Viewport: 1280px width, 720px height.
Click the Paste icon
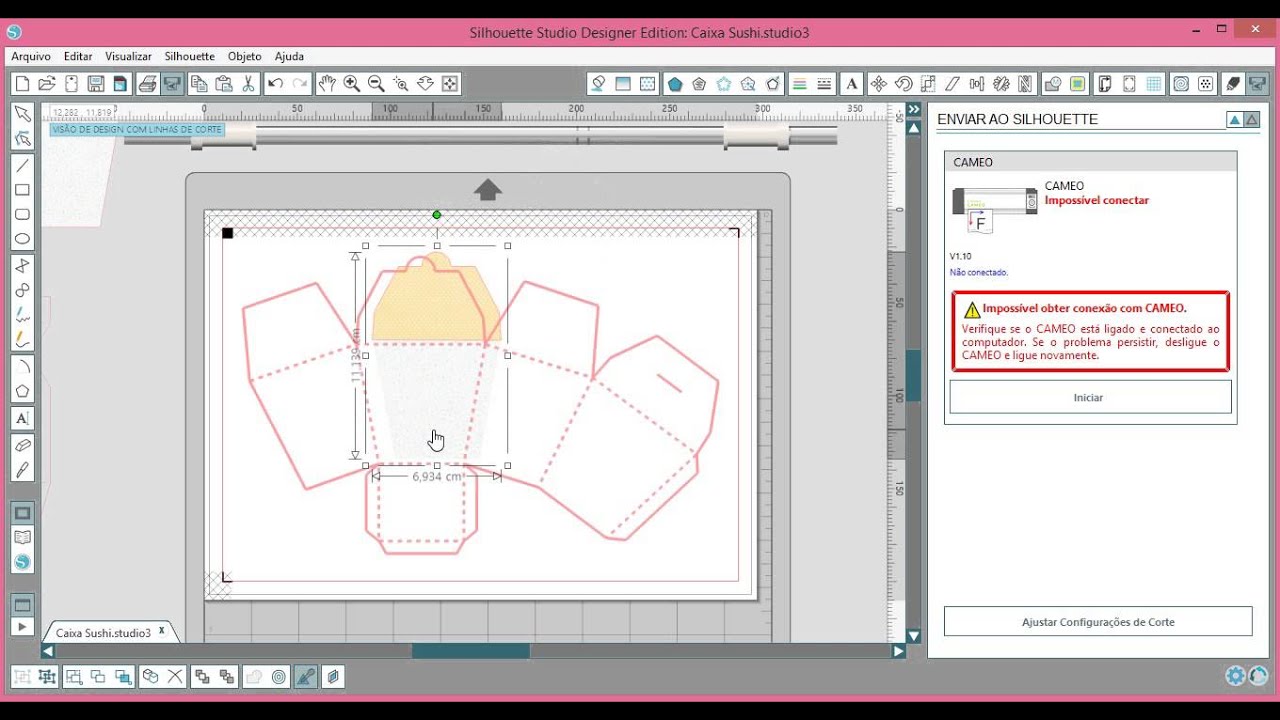(224, 84)
